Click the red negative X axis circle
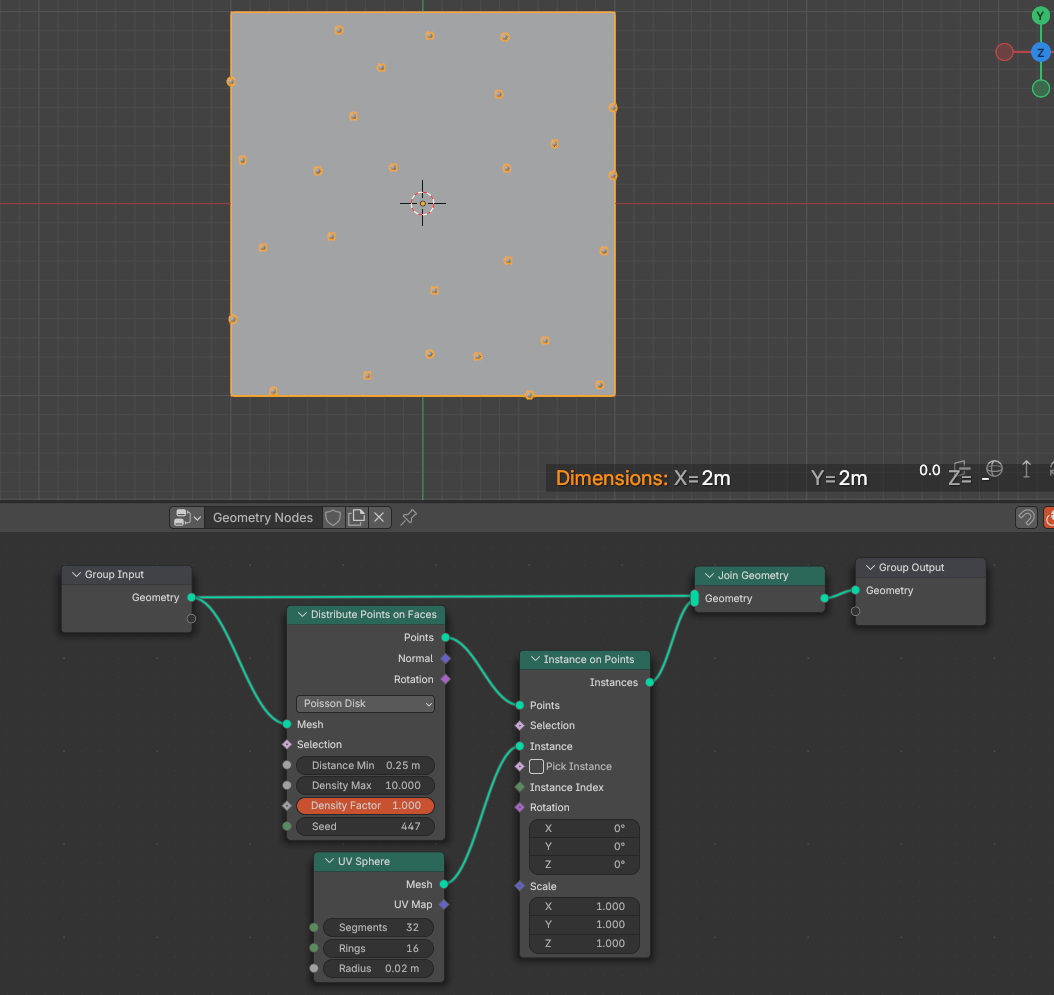 click(x=1004, y=52)
